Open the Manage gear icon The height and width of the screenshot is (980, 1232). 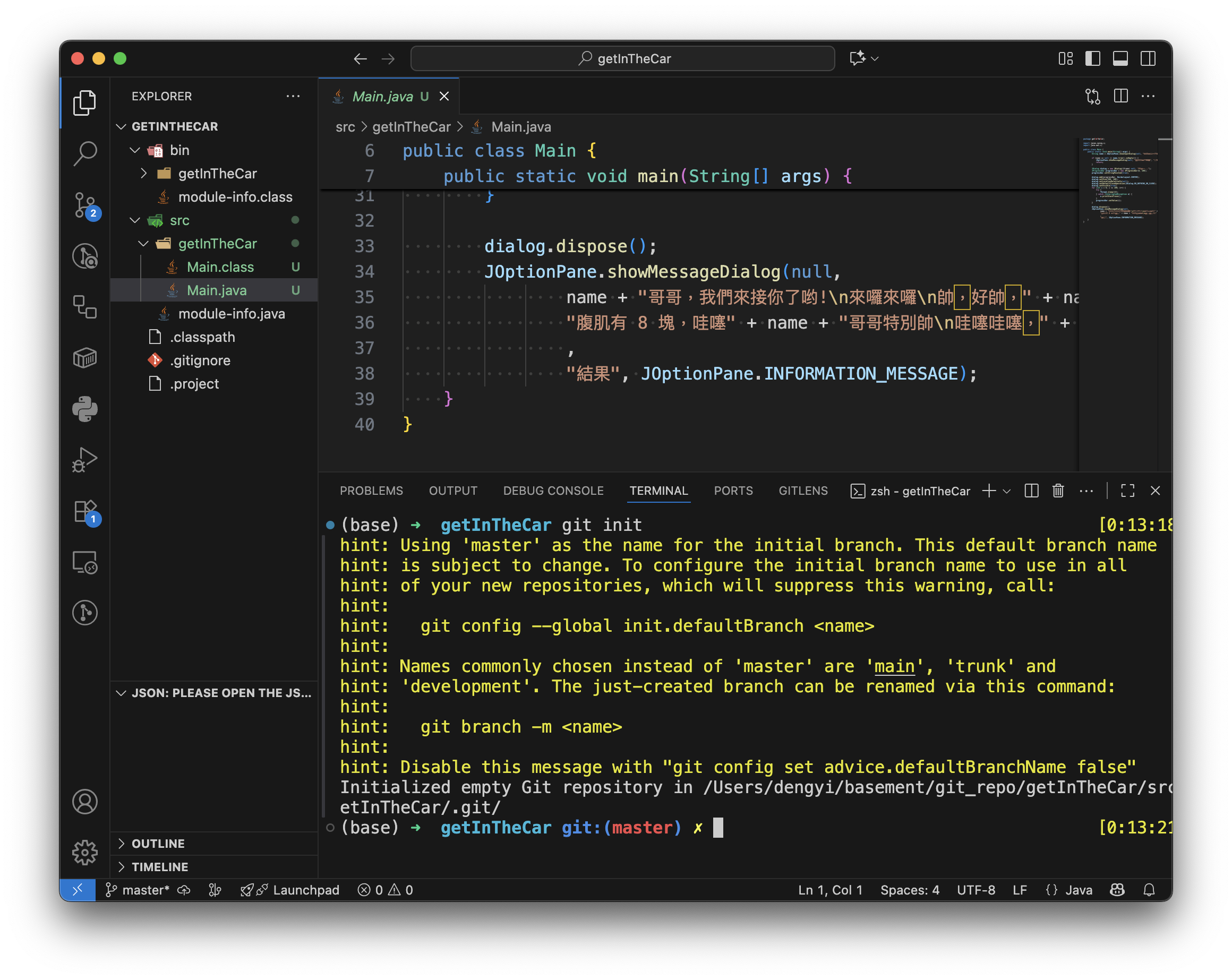pos(85,852)
